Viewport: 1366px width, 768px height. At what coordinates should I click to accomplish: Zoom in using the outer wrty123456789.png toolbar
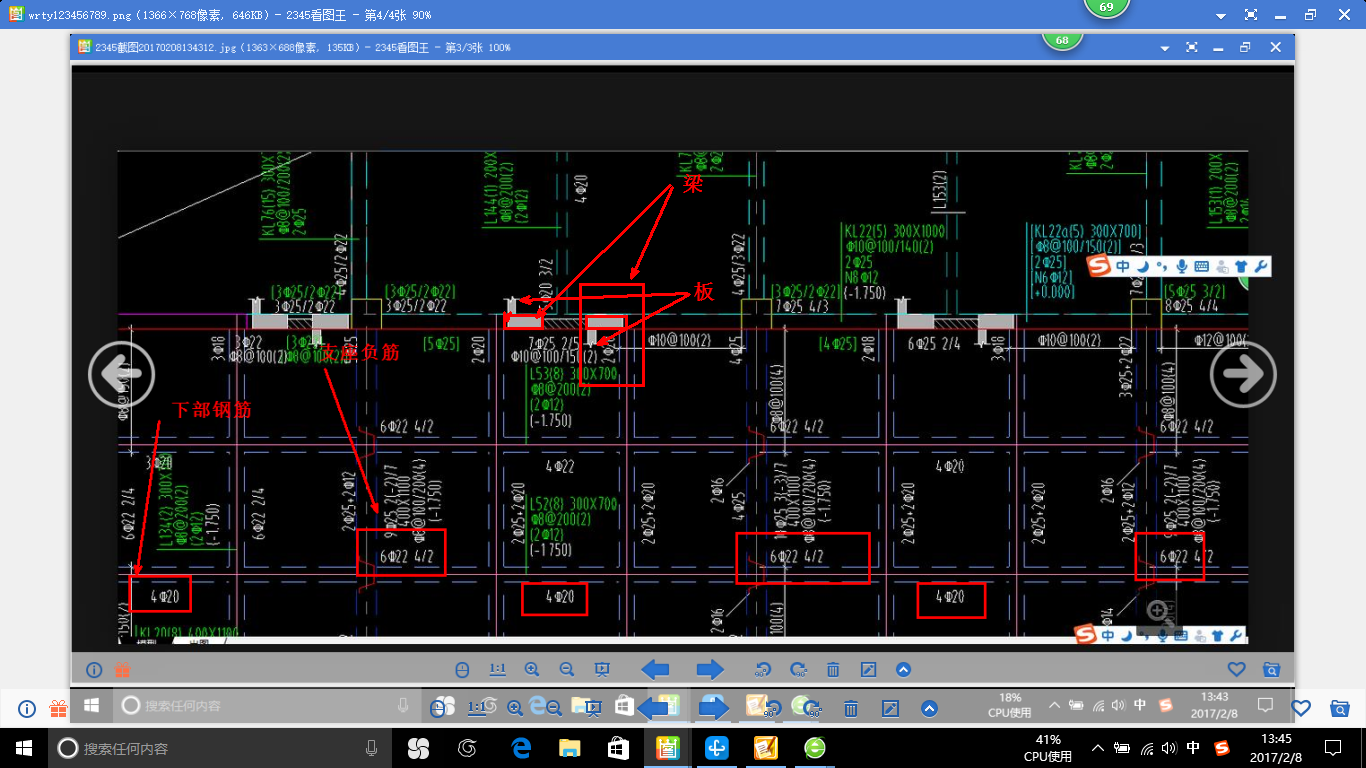pyautogui.click(x=515, y=709)
